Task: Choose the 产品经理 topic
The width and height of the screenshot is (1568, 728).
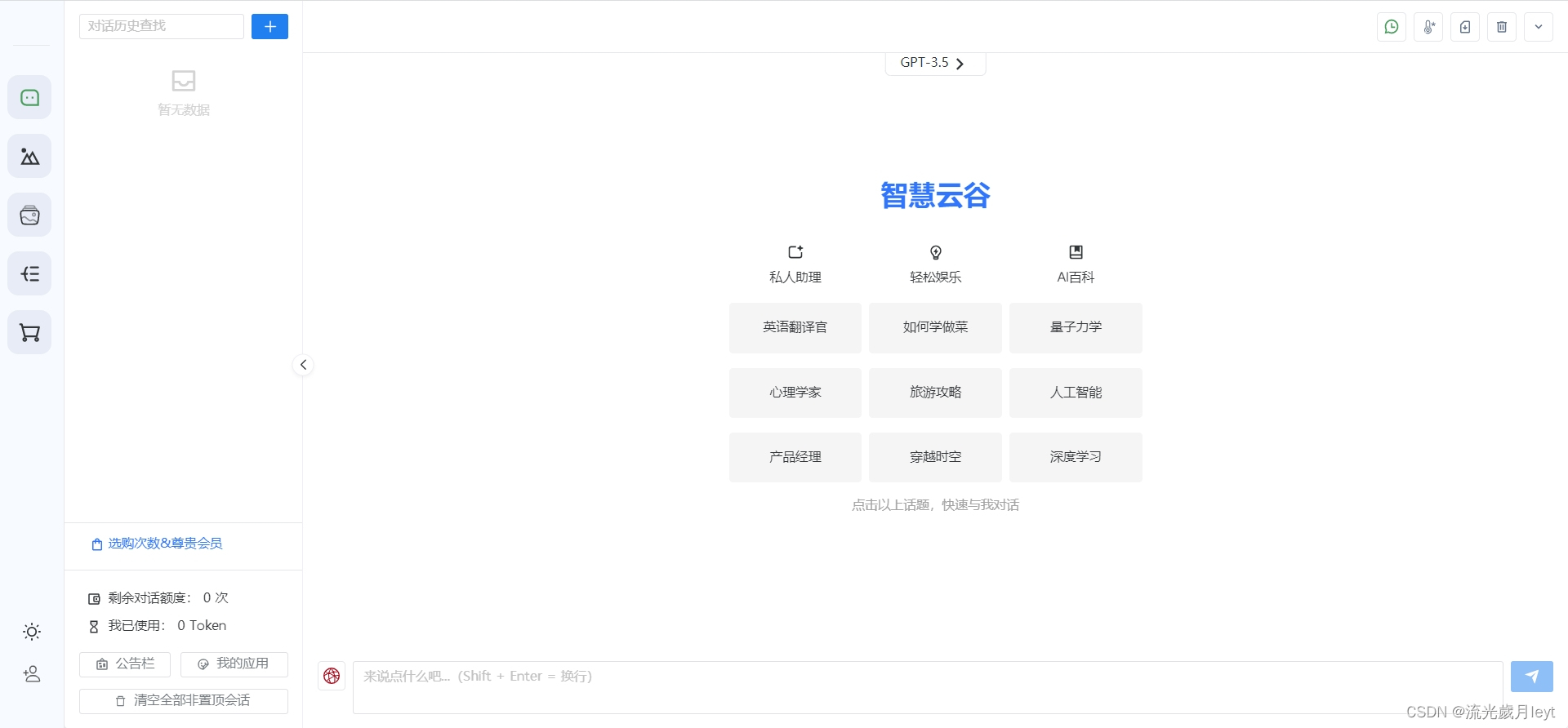Action: click(x=795, y=457)
